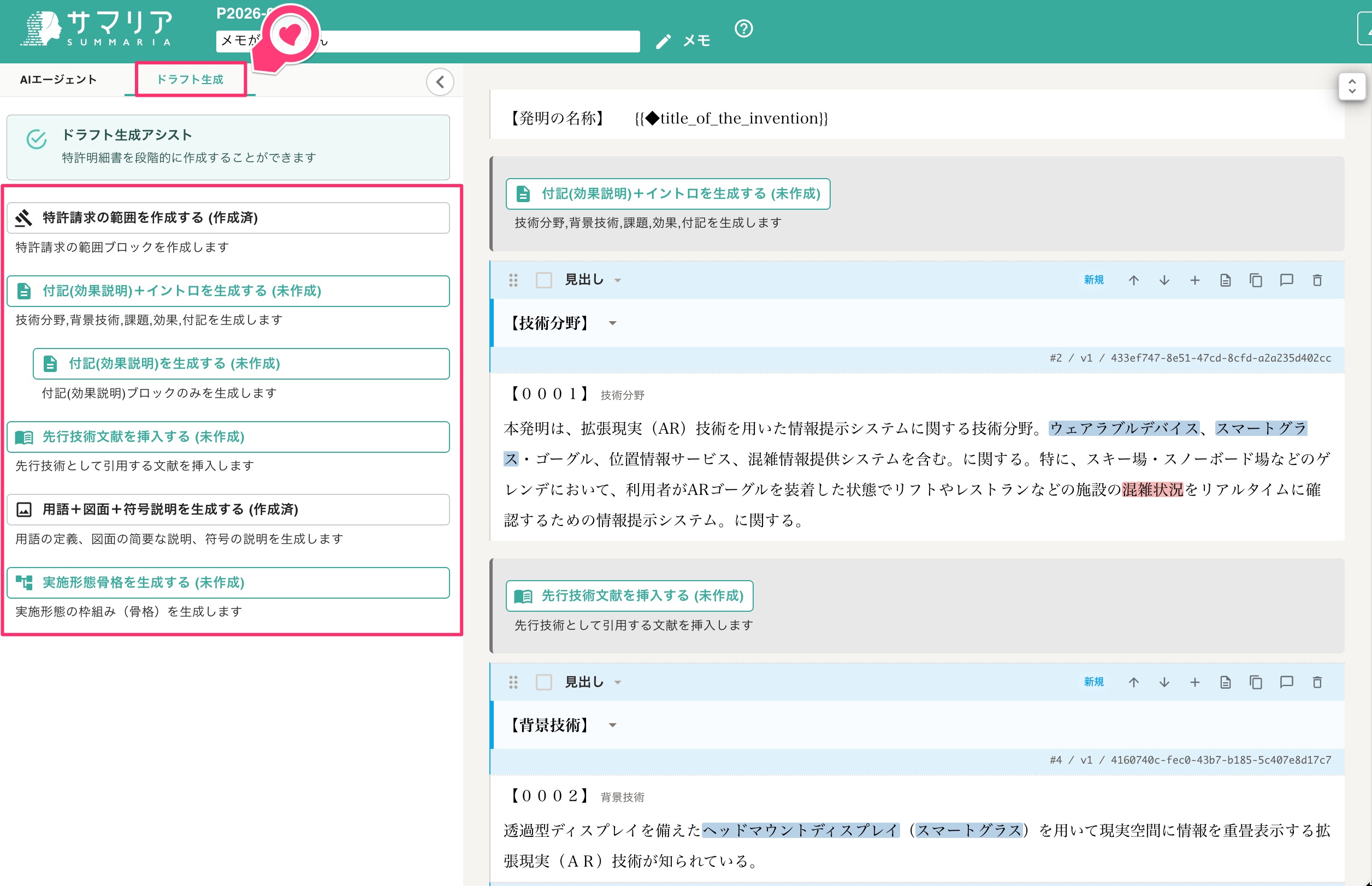Click highlighted term ウェアラブルデバイス

pos(1125,429)
